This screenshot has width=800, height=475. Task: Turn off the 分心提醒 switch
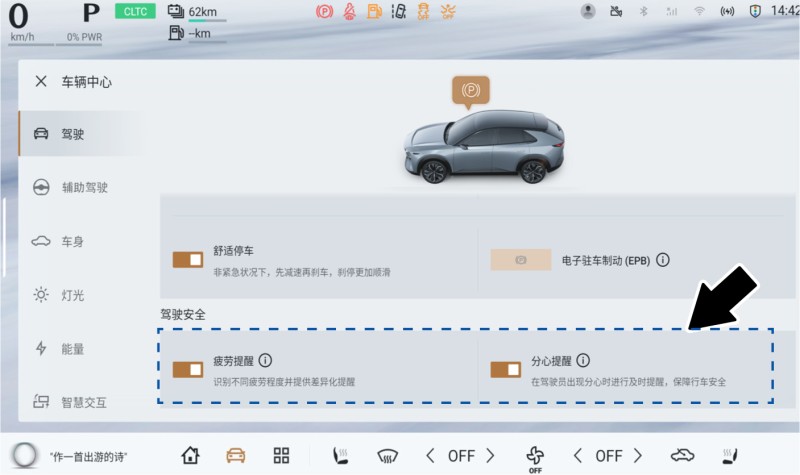tap(505, 369)
